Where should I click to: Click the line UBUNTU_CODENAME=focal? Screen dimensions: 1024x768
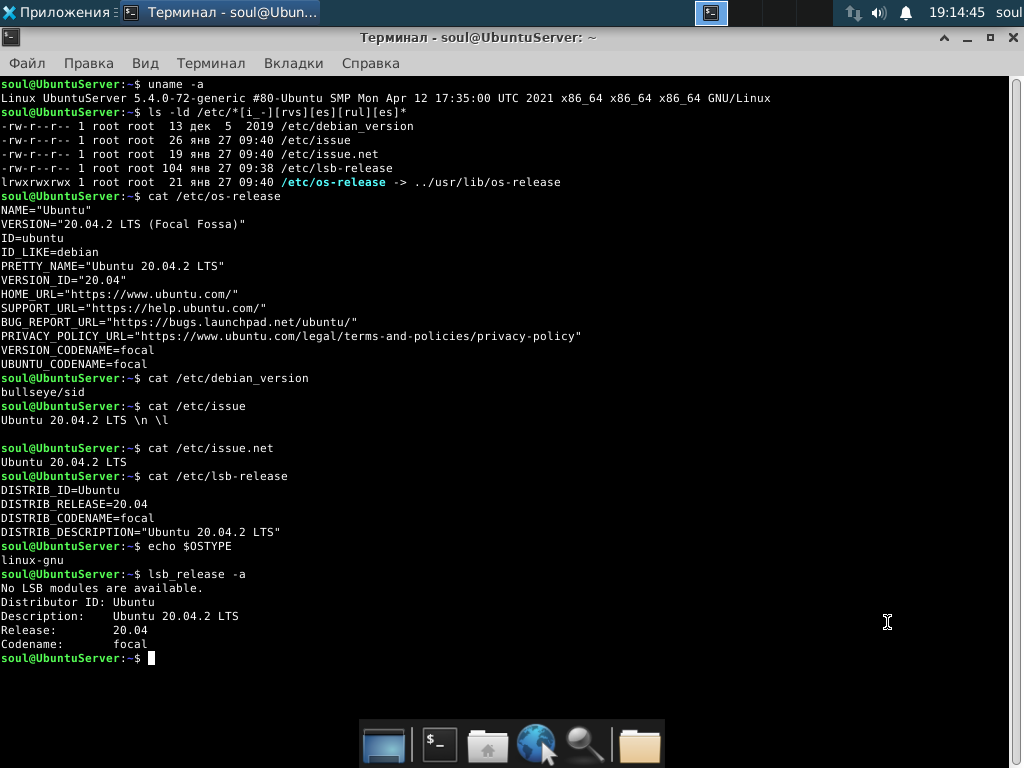[74, 364]
